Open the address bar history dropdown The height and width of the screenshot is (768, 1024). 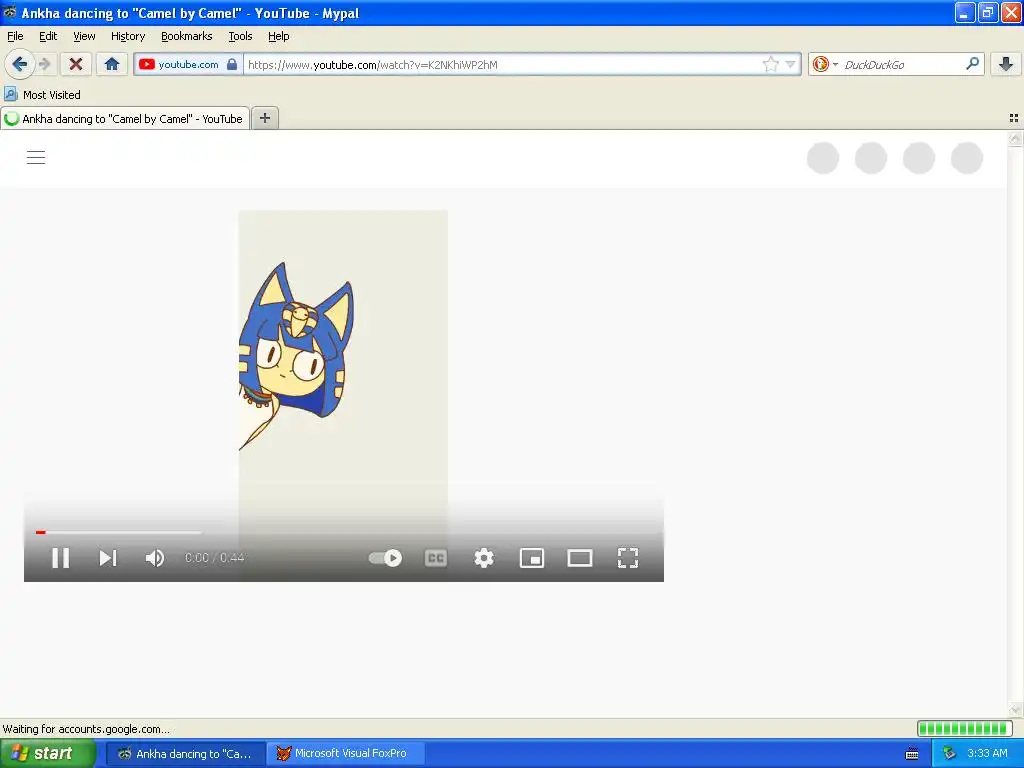point(790,64)
